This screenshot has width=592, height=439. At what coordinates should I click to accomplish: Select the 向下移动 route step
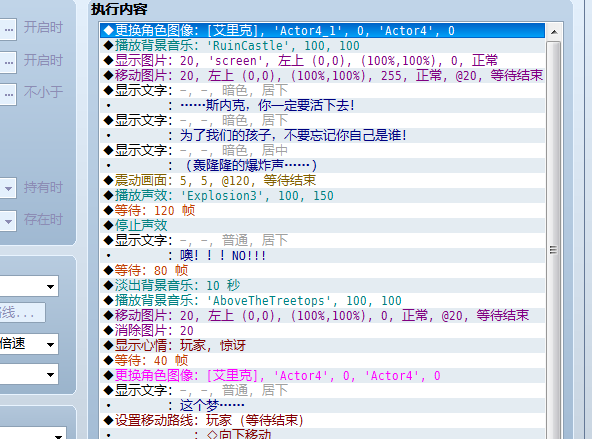click(322, 434)
